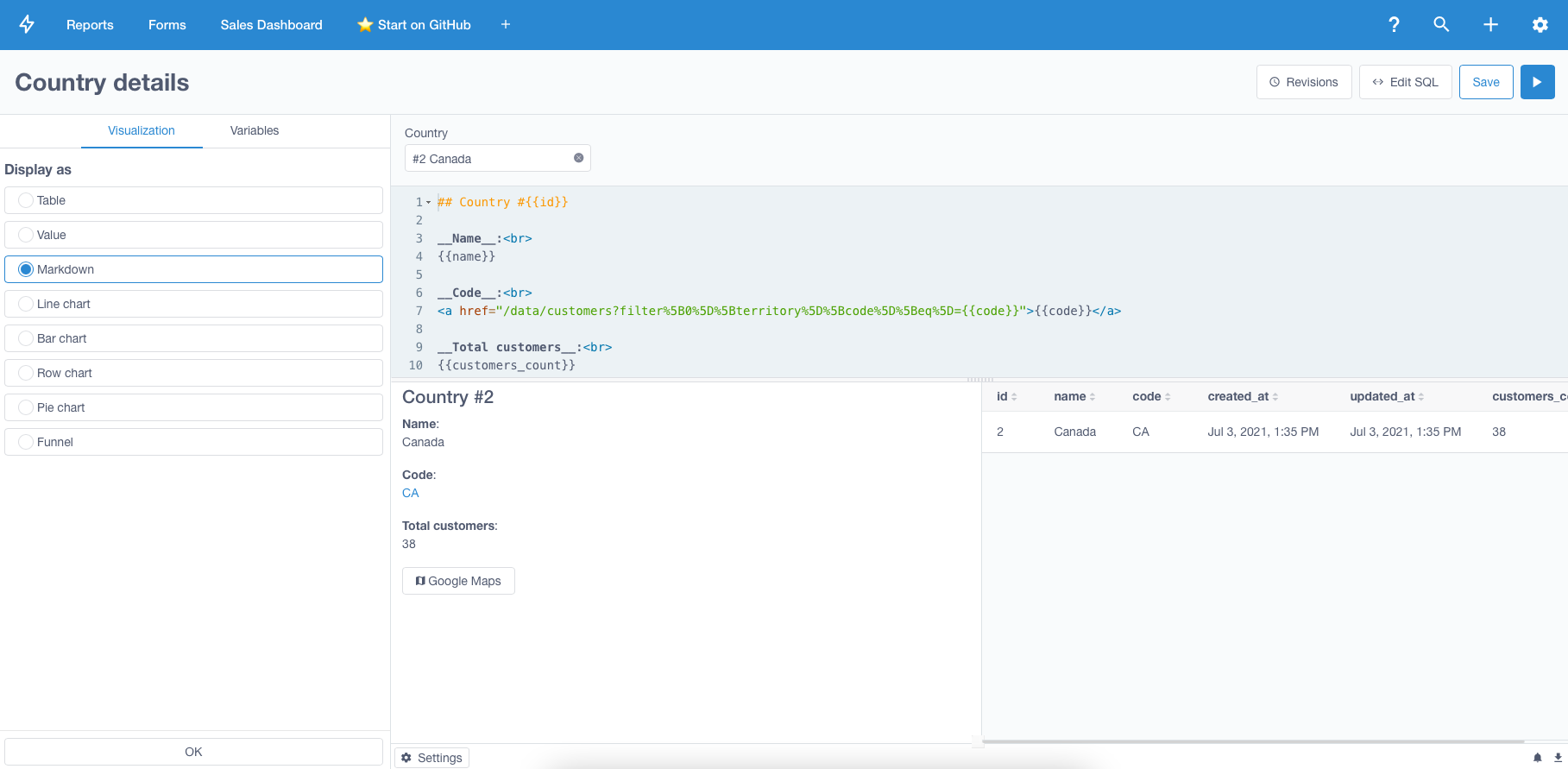Click the download icon at bottom right
This screenshot has width=1568, height=769.
pos(1558,758)
